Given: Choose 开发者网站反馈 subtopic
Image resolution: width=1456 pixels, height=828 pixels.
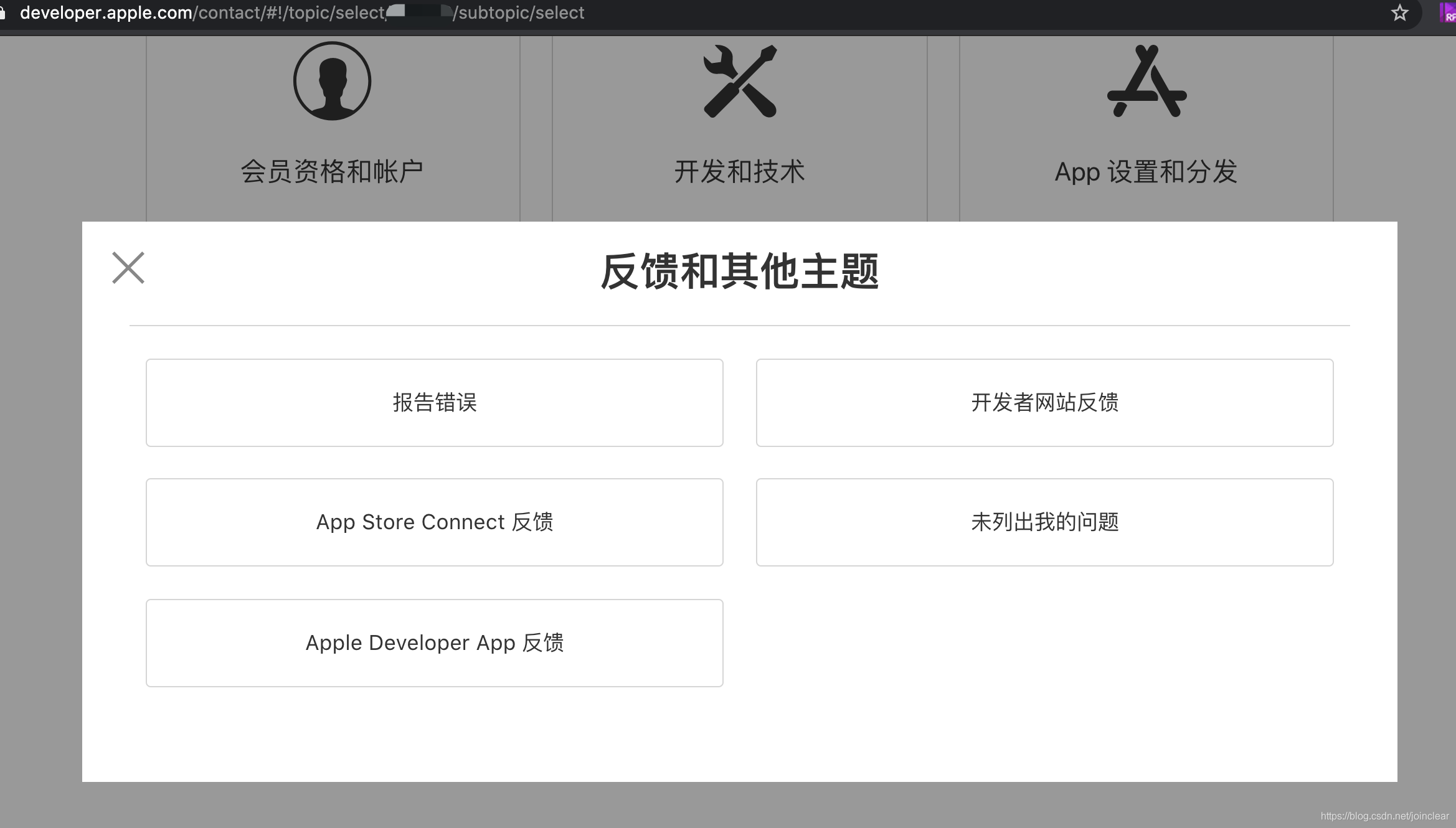Looking at the screenshot, I should click(x=1044, y=403).
